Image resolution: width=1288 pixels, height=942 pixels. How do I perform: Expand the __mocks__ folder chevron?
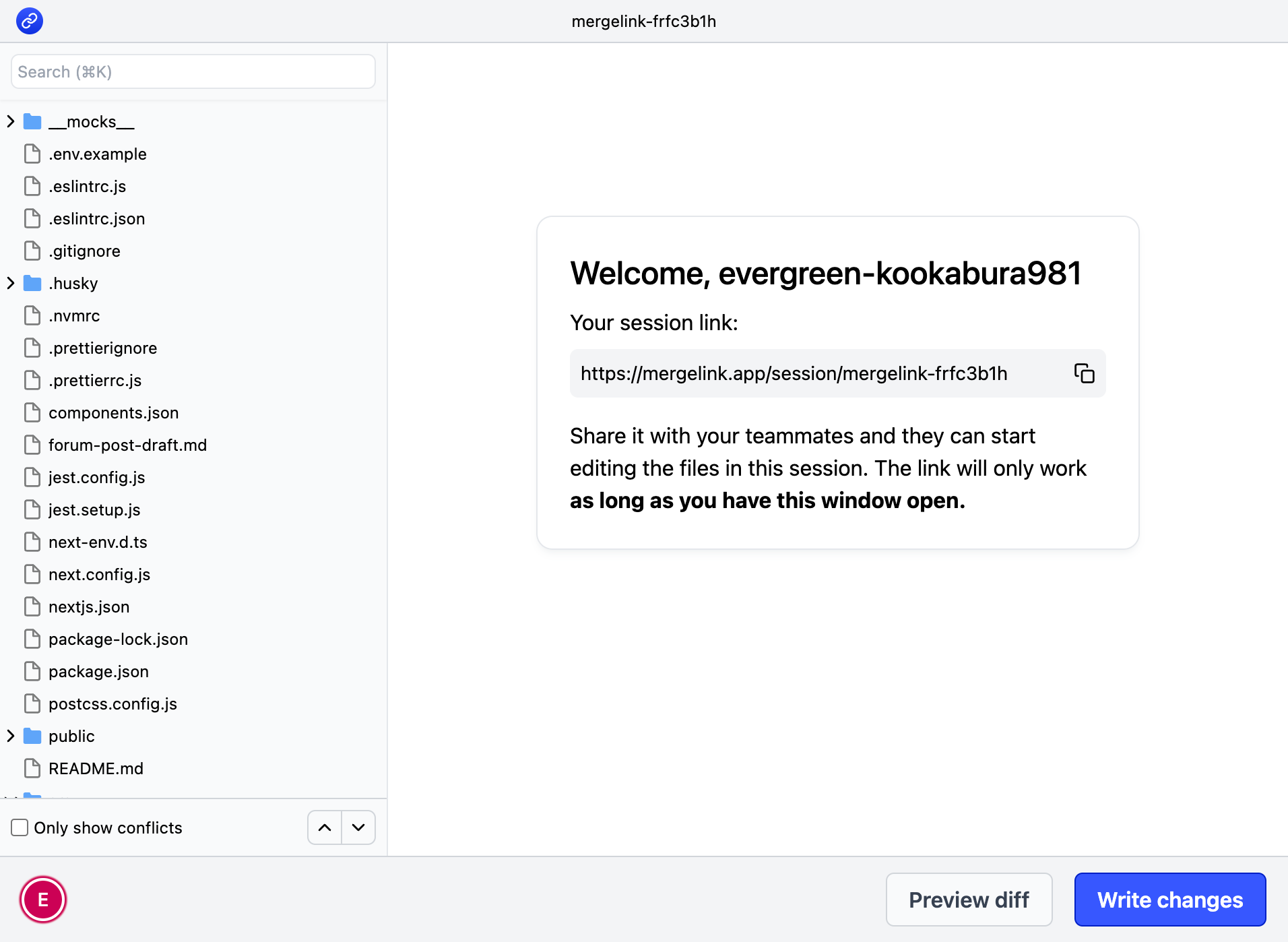[11, 122]
